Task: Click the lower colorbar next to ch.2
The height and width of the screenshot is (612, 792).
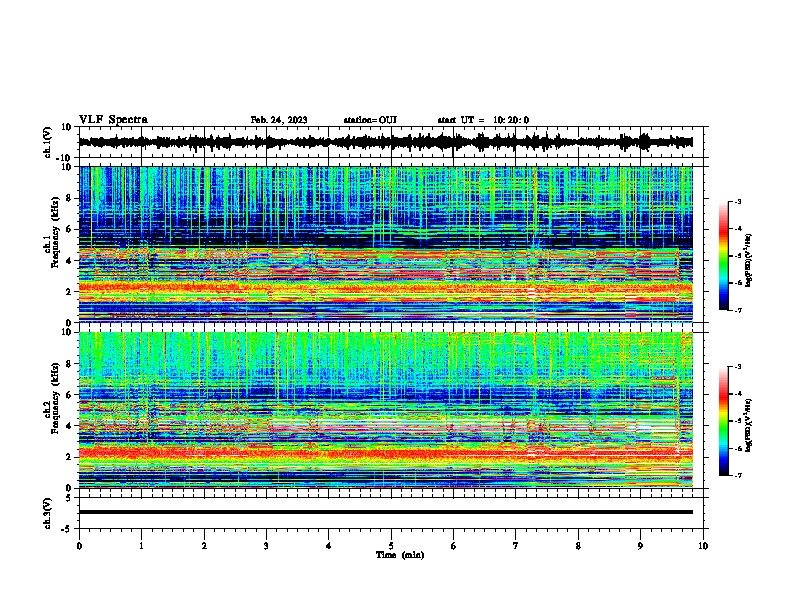Action: 723,421
